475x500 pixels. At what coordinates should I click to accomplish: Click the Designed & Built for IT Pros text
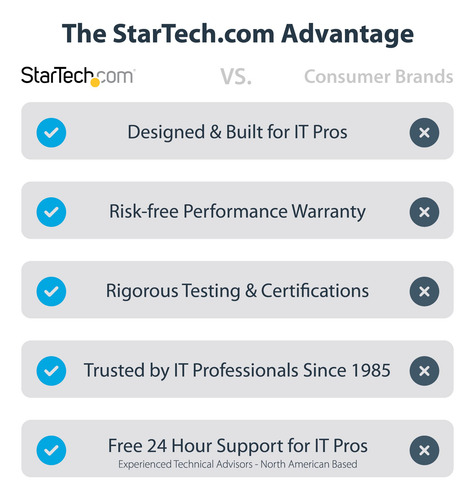pyautogui.click(x=237, y=132)
